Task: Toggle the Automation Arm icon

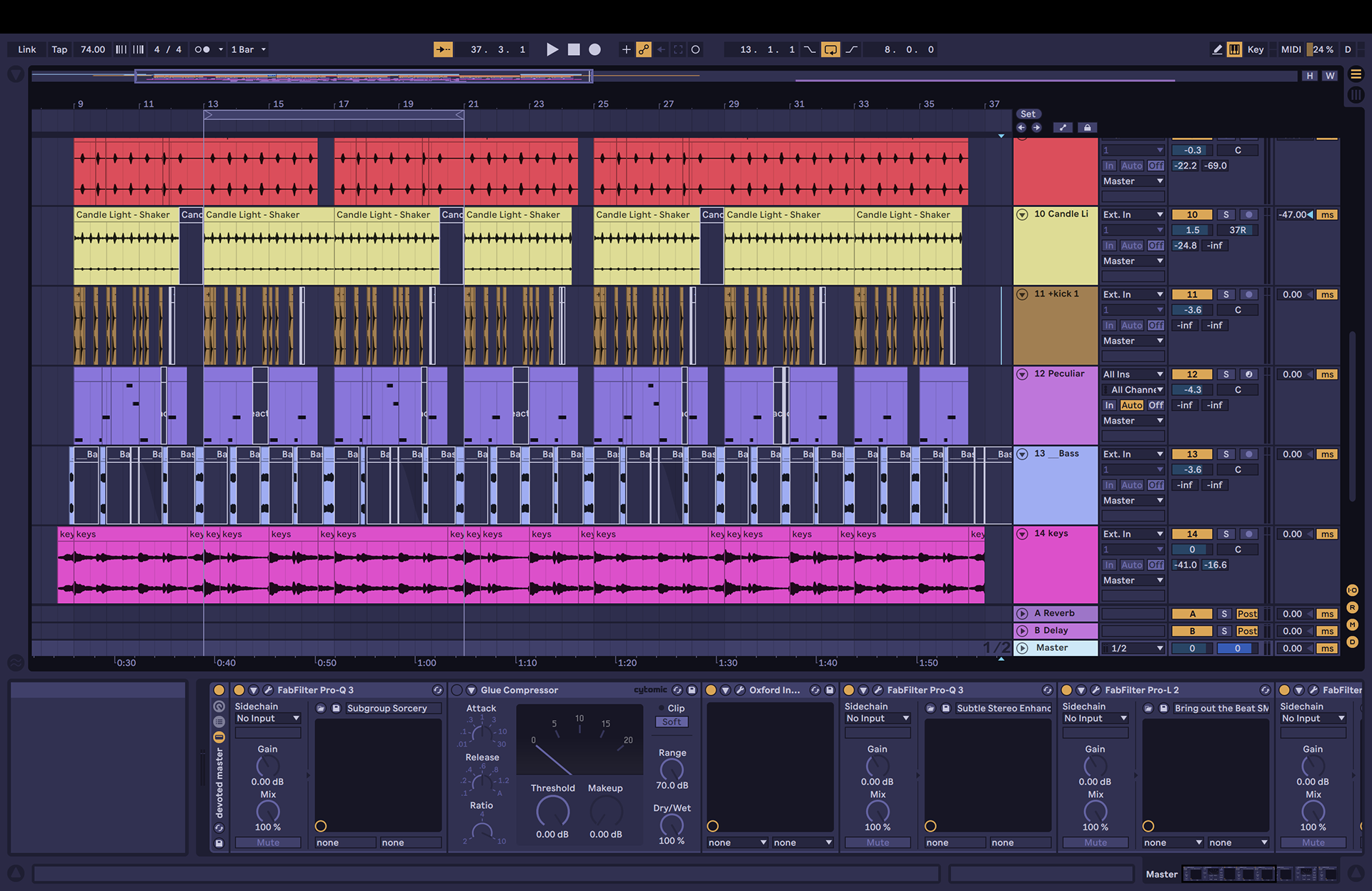Action: coord(644,49)
